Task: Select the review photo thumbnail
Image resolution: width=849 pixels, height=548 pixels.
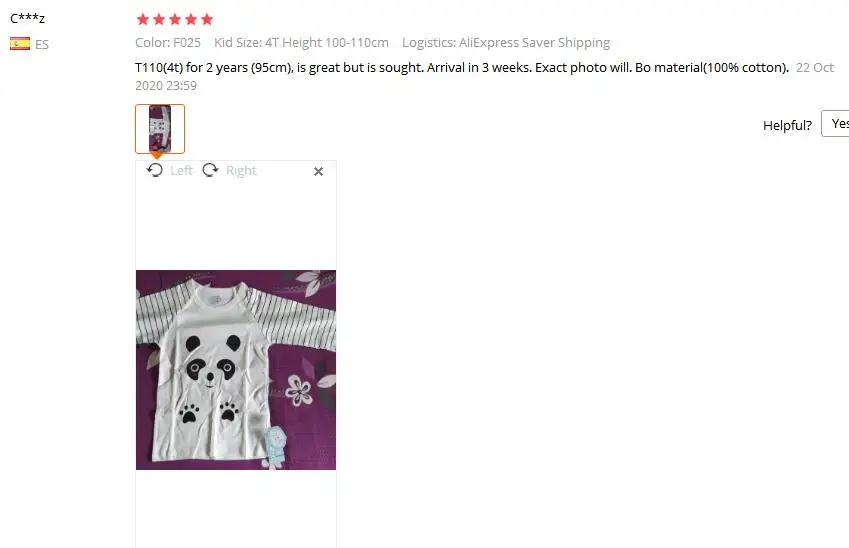Action: [160, 129]
